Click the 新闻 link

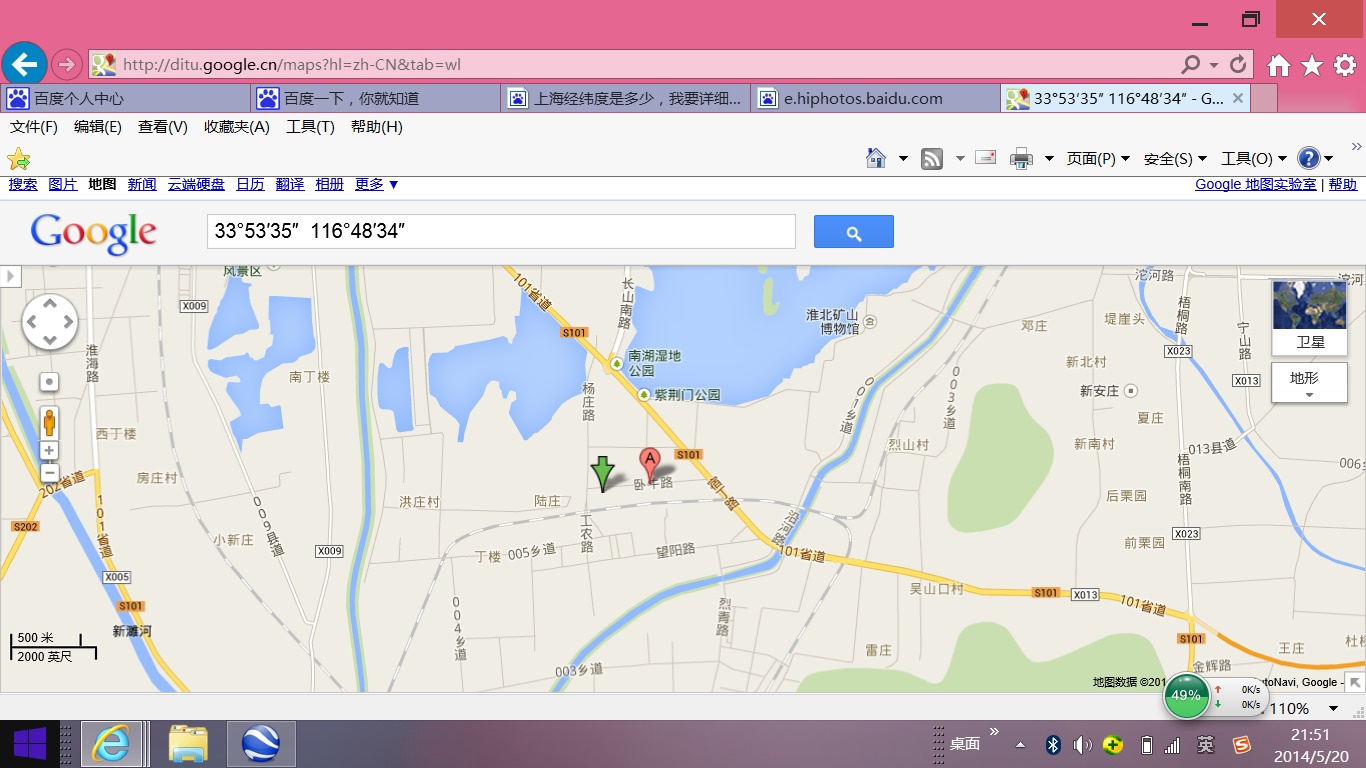point(142,184)
